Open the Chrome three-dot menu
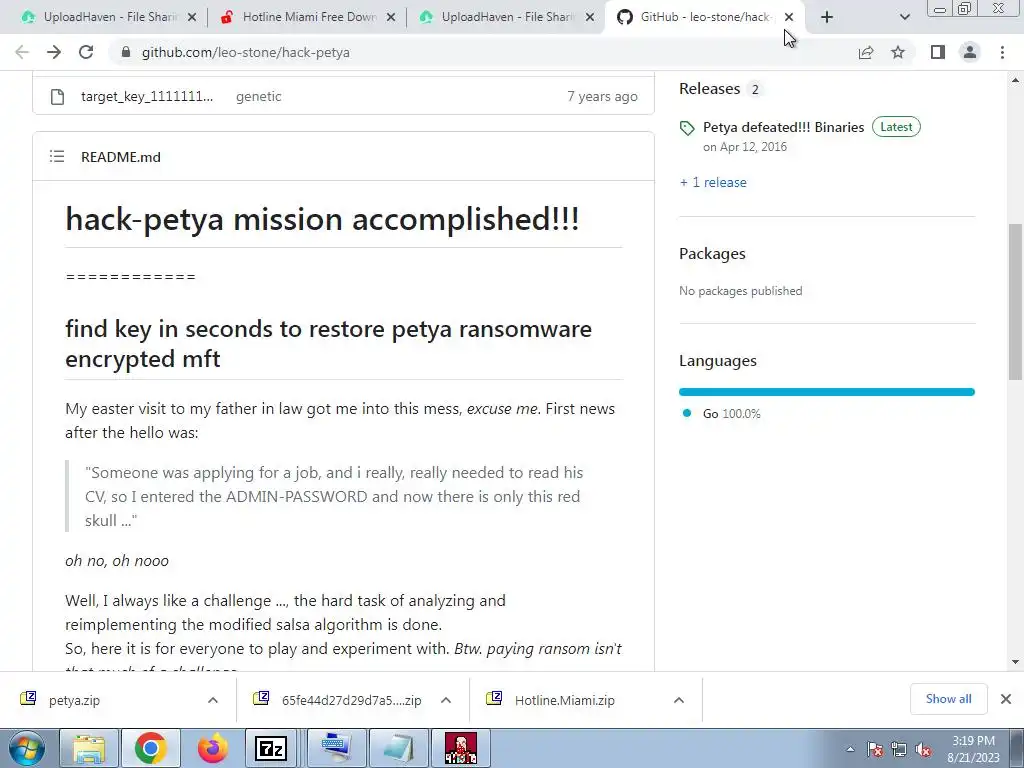Image resolution: width=1024 pixels, height=768 pixels. point(1002,52)
